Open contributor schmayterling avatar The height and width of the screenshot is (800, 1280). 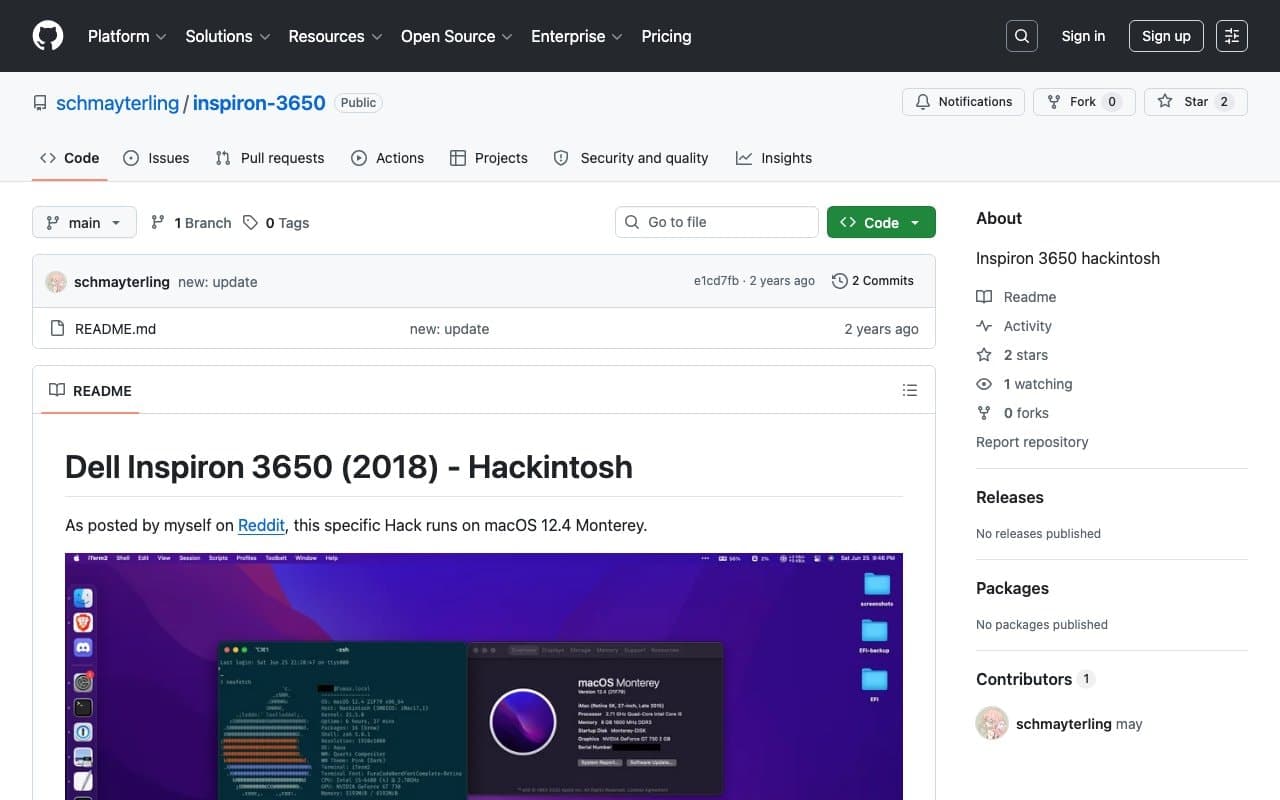(992, 723)
